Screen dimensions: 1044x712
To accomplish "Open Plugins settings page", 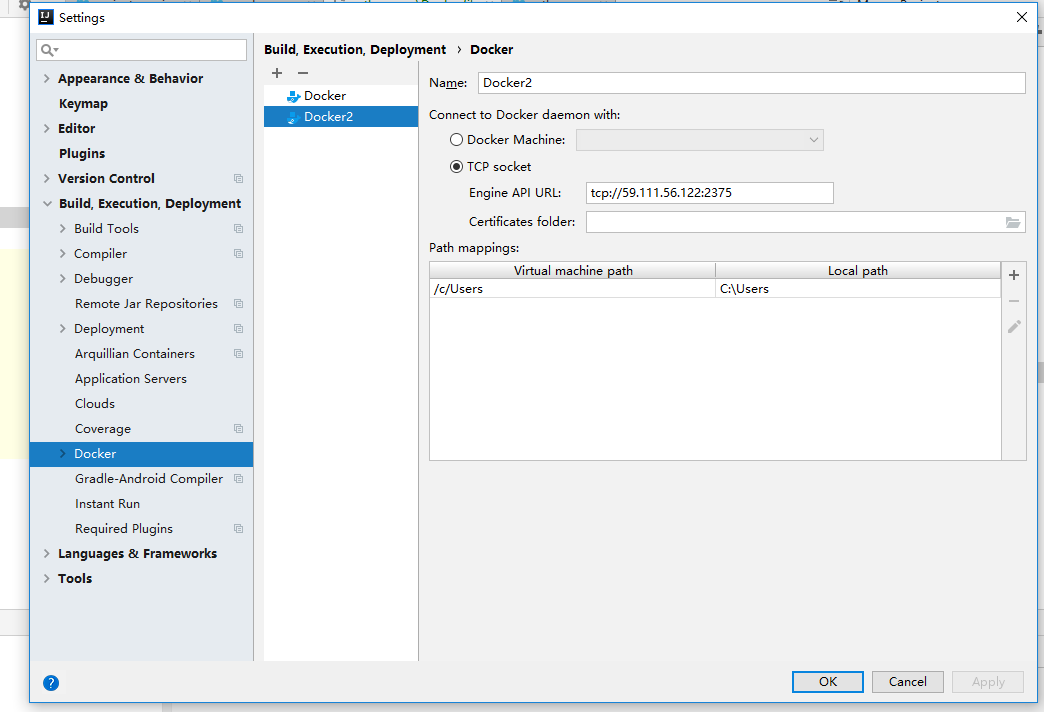I will pyautogui.click(x=82, y=154).
